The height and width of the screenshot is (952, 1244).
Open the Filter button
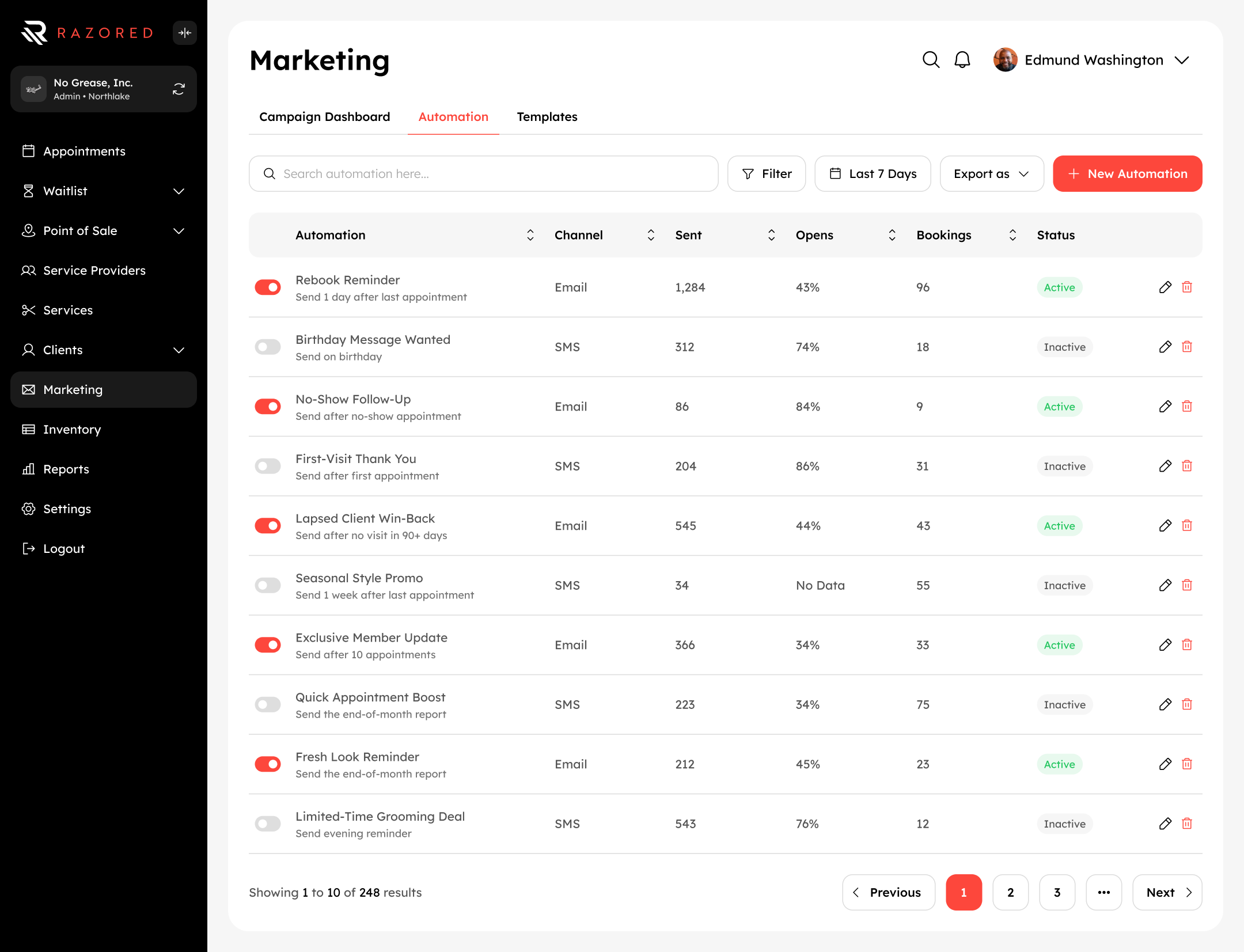(766, 173)
